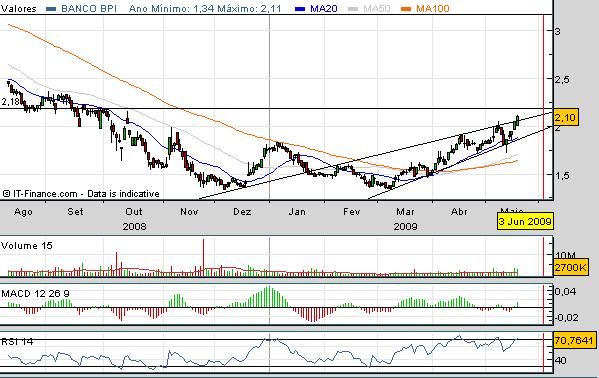Click the 70,7641 RSI value tag

click(574, 340)
